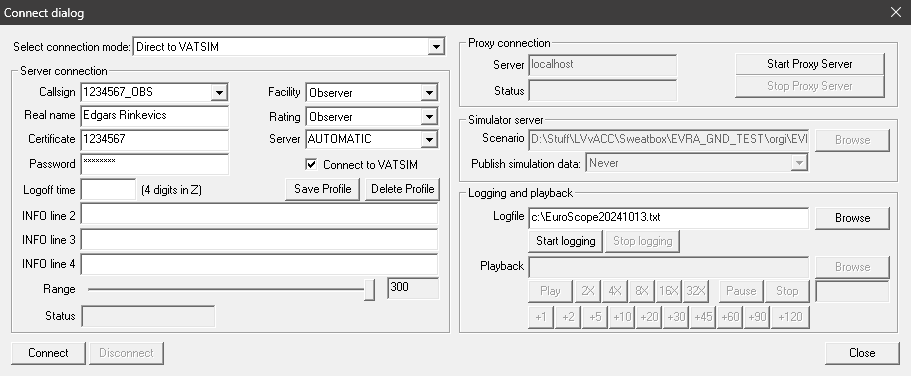Open the Select connection mode dropdown
911x376 pixels.
pyautogui.click(x=289, y=46)
